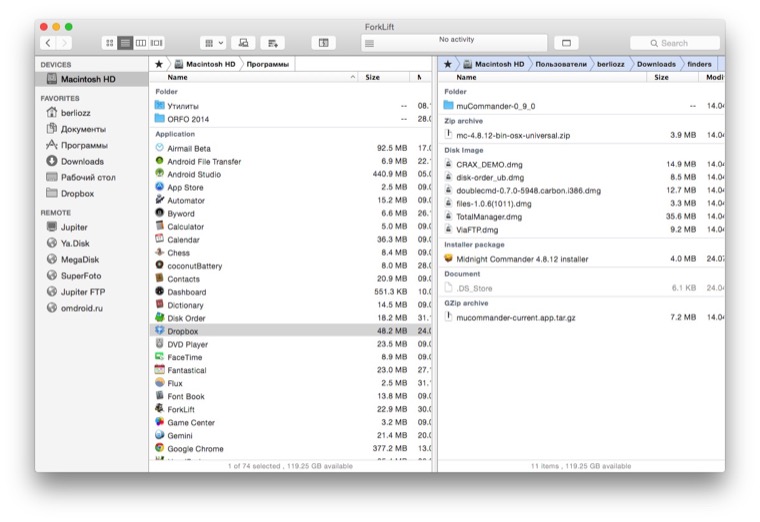Open Программы in sidebar favorites

tap(92, 145)
